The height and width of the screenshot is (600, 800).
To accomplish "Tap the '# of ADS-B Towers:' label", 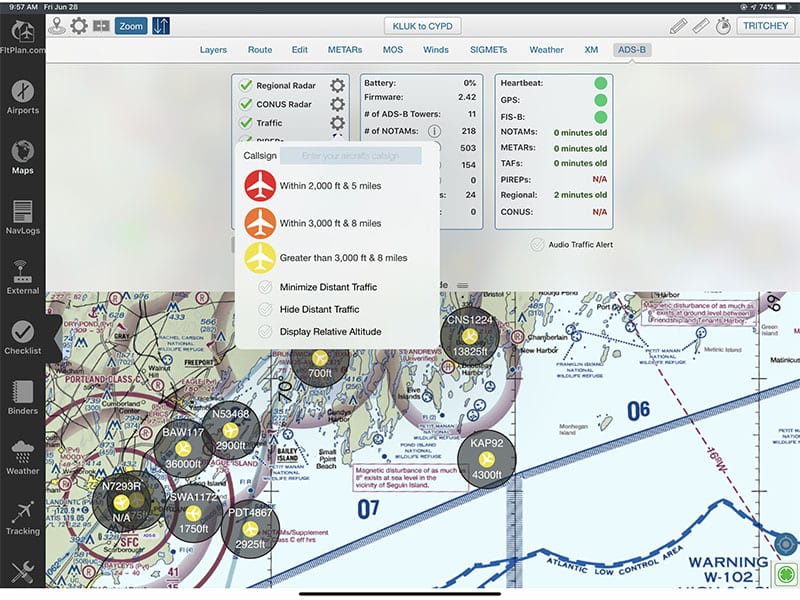I will (x=402, y=114).
